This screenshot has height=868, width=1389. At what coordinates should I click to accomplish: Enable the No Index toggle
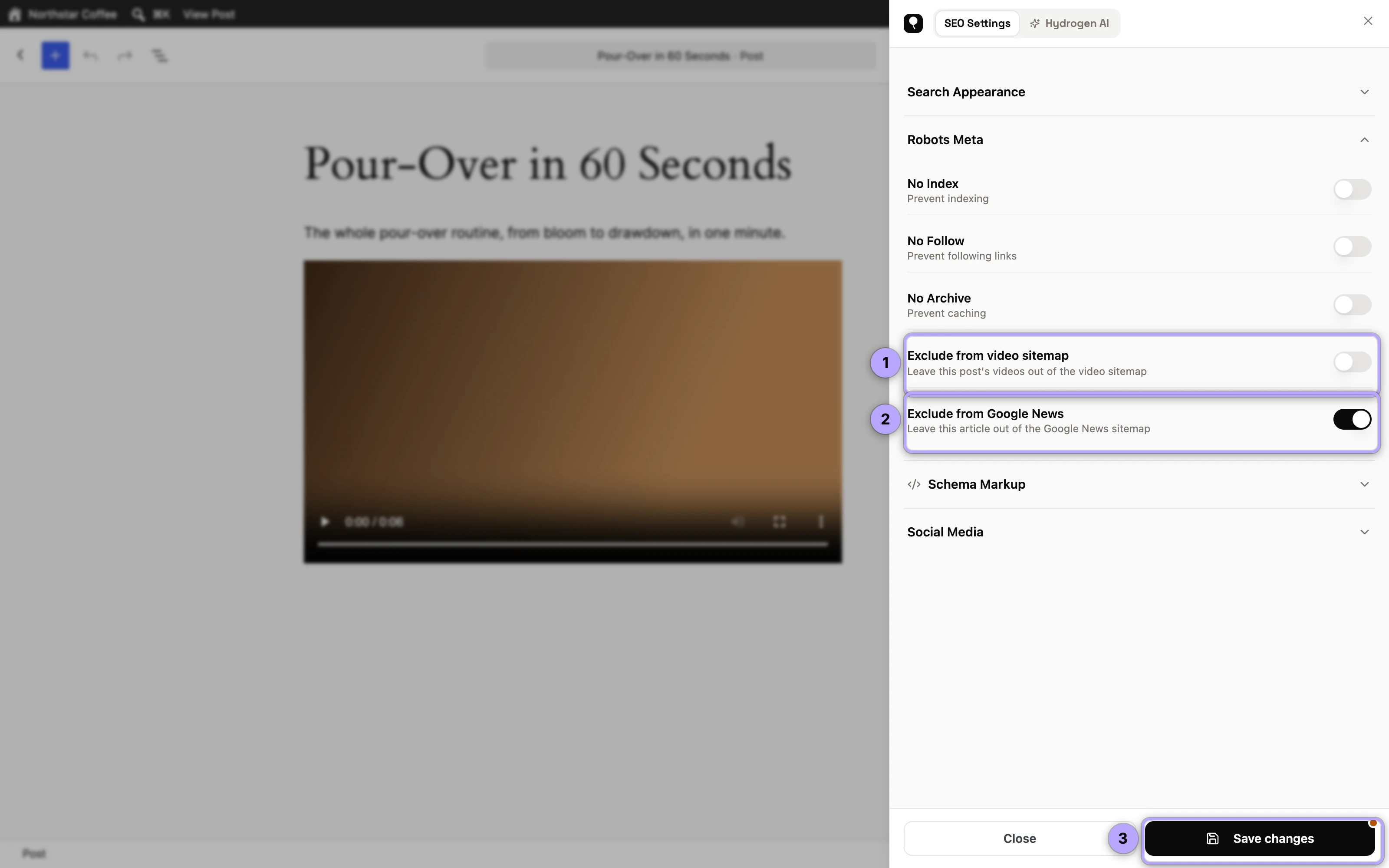(x=1352, y=190)
